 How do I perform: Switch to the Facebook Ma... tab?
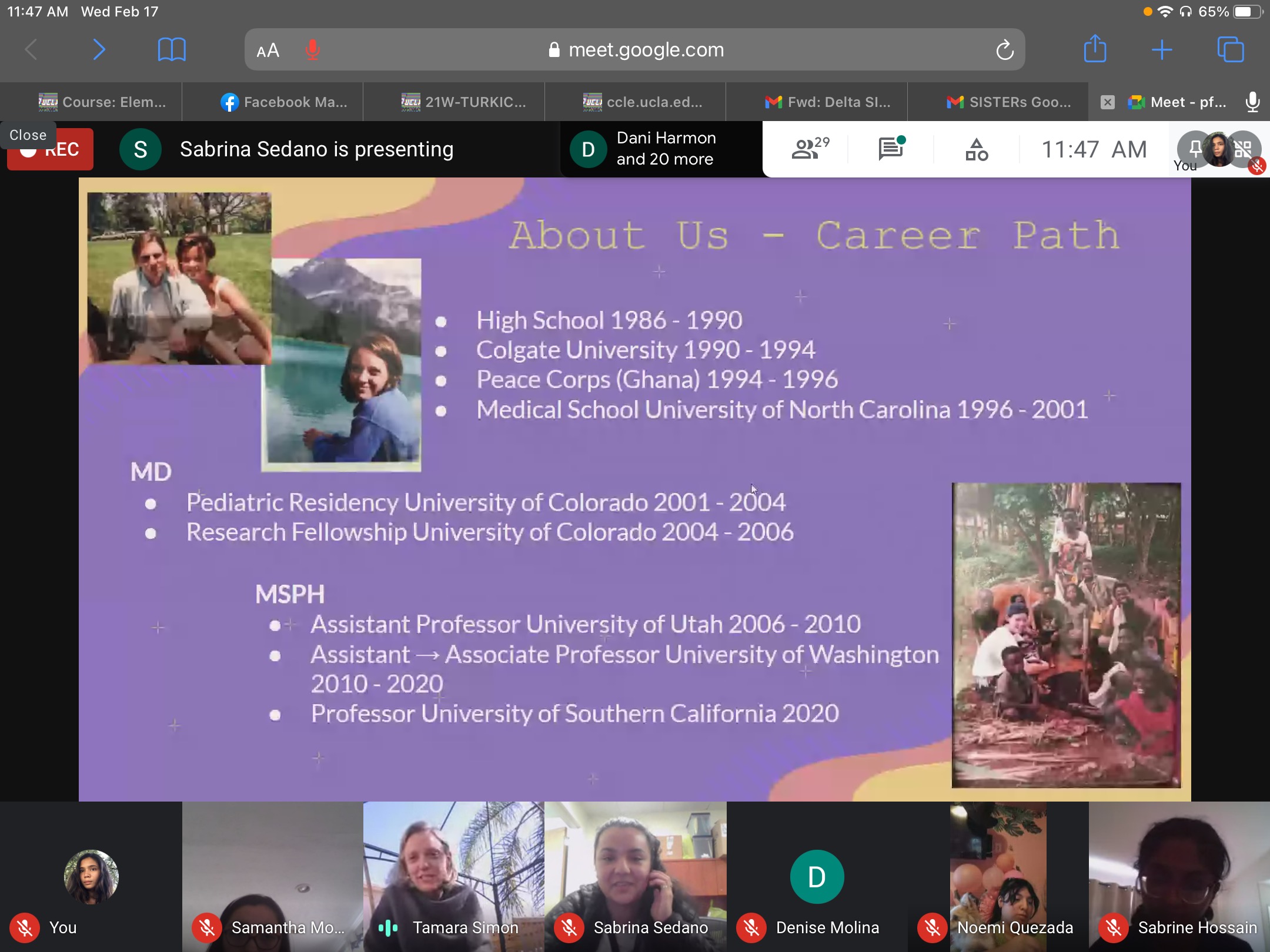(284, 102)
